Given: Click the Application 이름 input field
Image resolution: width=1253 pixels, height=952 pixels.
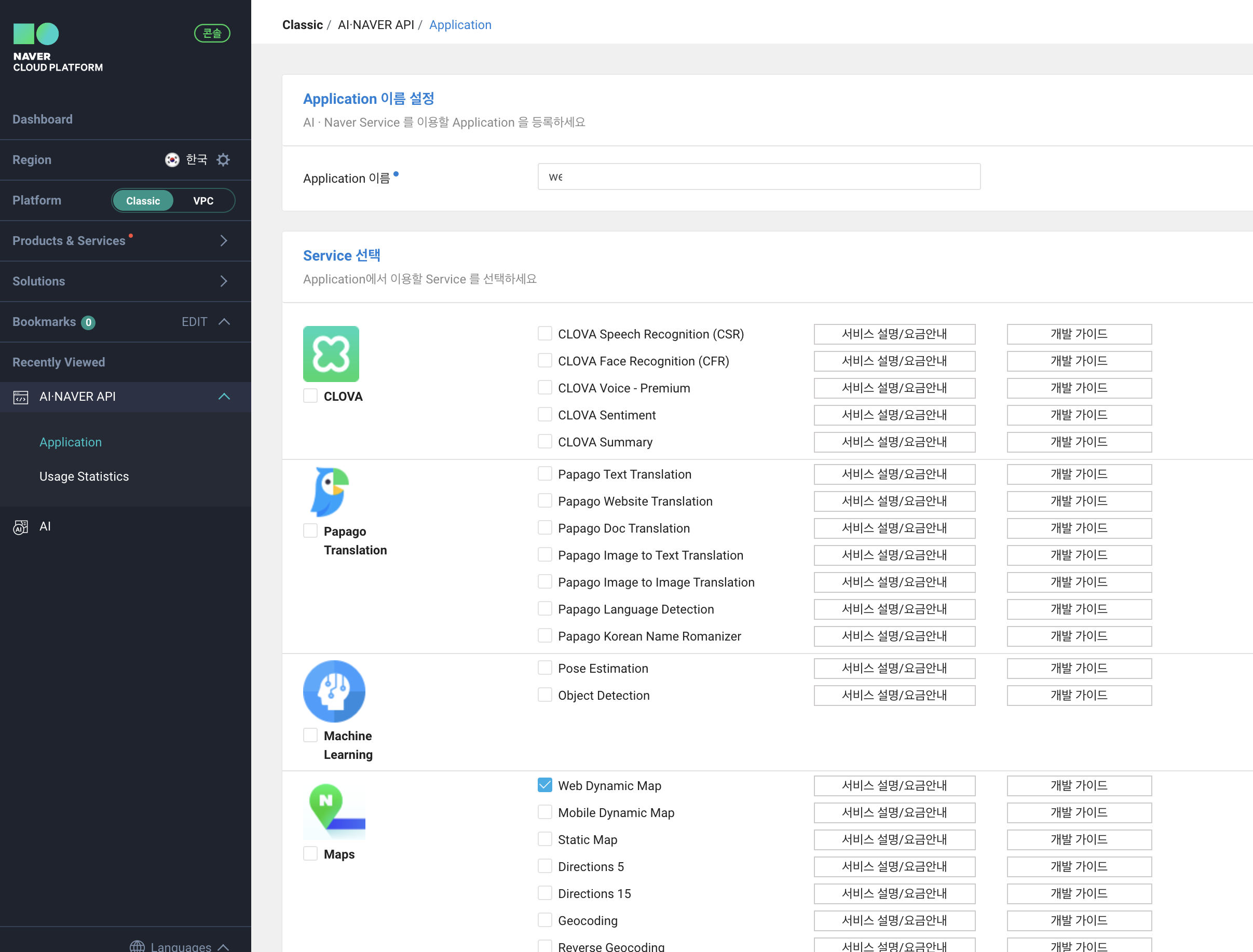Looking at the screenshot, I should [x=758, y=177].
